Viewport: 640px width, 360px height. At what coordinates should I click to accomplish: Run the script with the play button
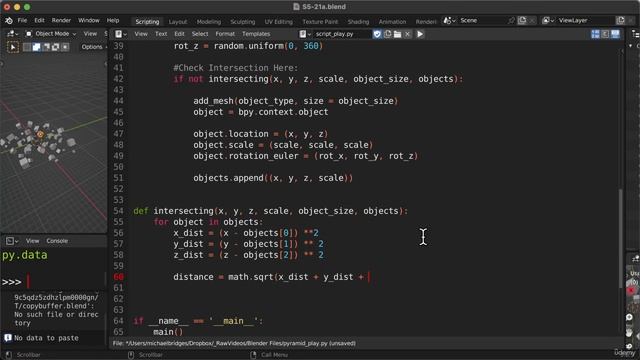coord(420,34)
